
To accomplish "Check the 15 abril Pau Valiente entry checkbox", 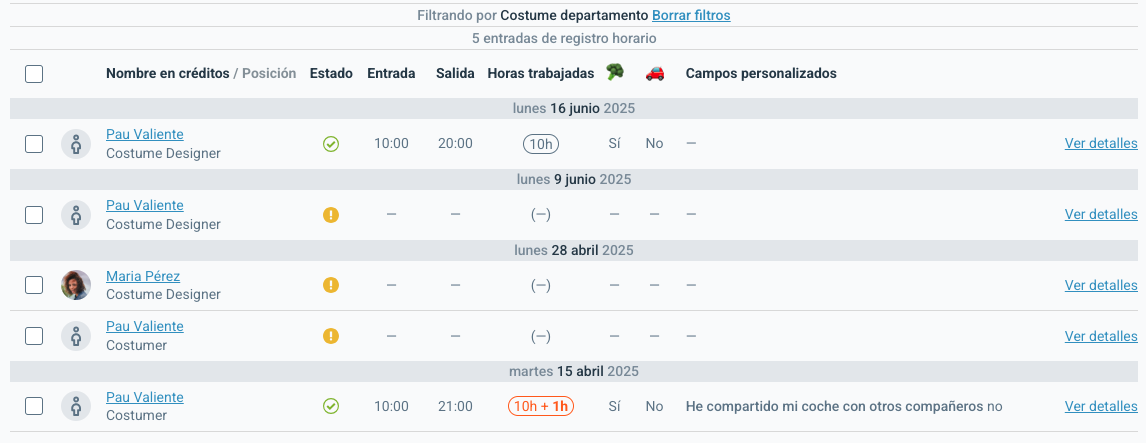I will [34, 406].
